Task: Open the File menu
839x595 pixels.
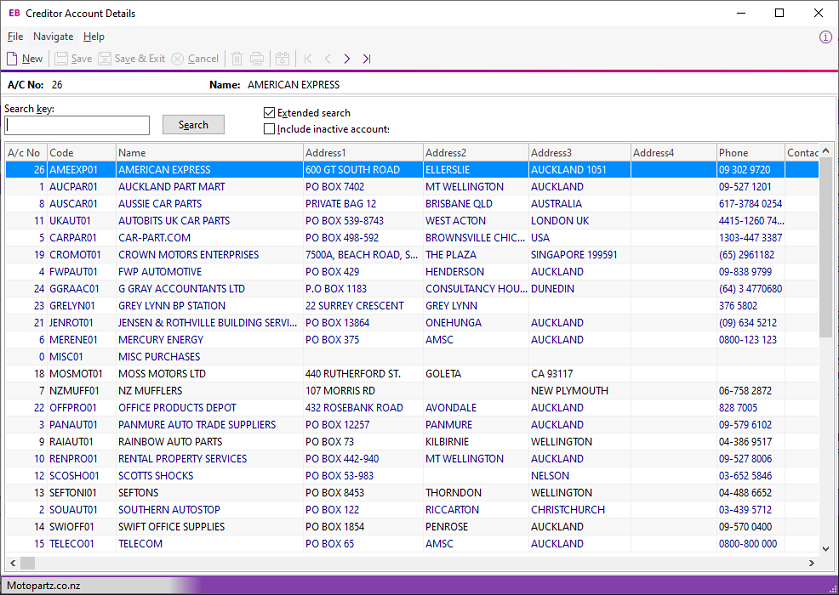Action: pos(15,36)
